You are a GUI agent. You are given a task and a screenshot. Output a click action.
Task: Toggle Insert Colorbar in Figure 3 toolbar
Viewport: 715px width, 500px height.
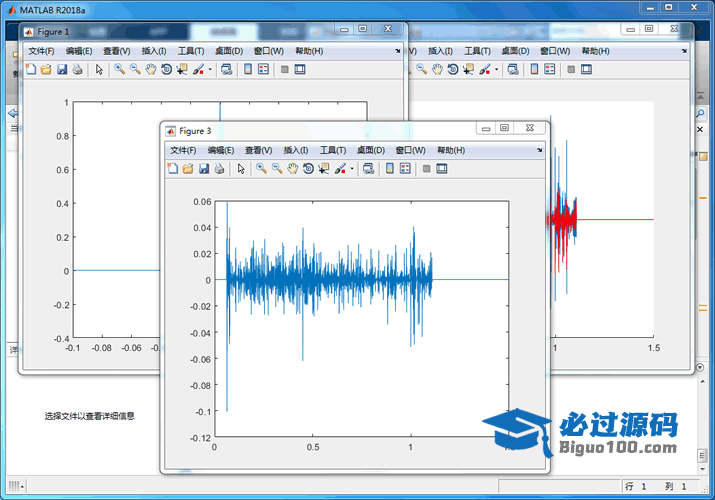click(389, 169)
